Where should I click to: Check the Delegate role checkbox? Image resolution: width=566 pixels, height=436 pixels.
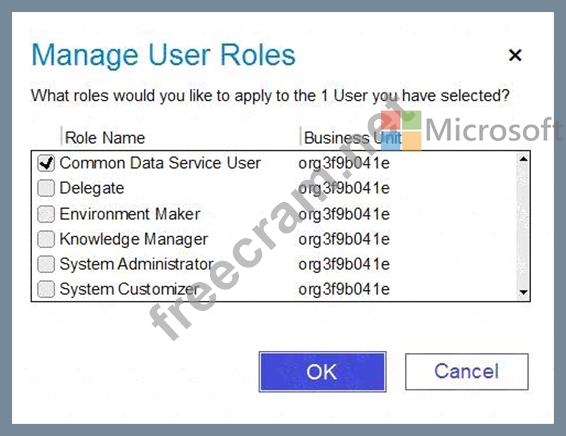46,188
